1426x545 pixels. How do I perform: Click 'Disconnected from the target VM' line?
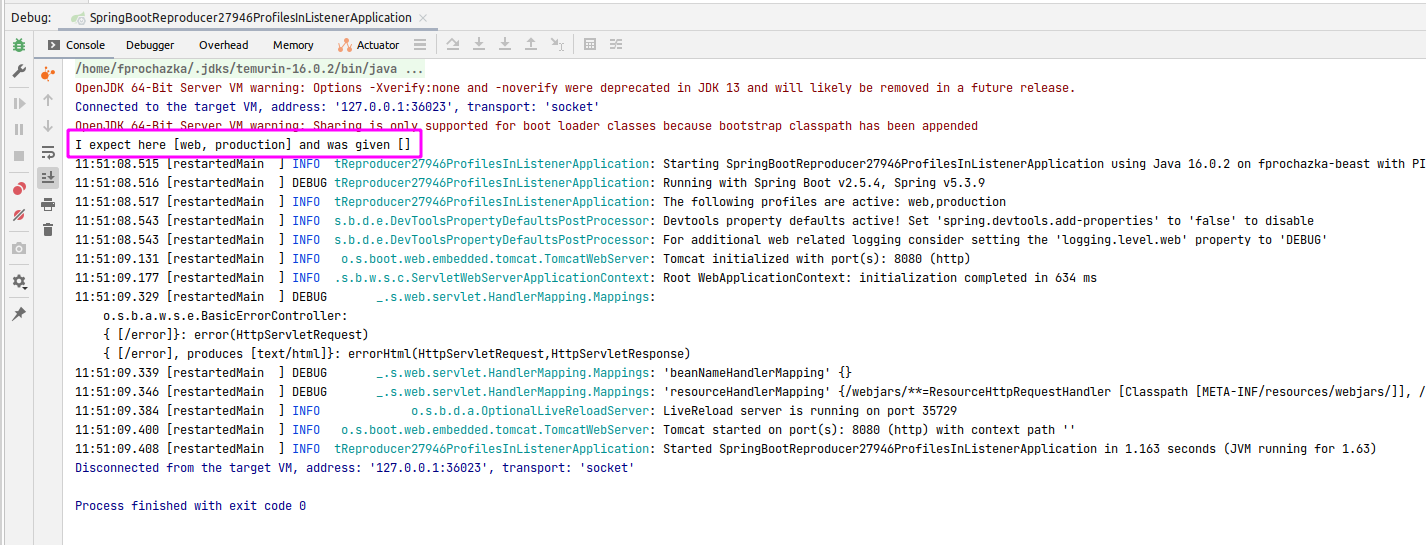click(x=354, y=468)
